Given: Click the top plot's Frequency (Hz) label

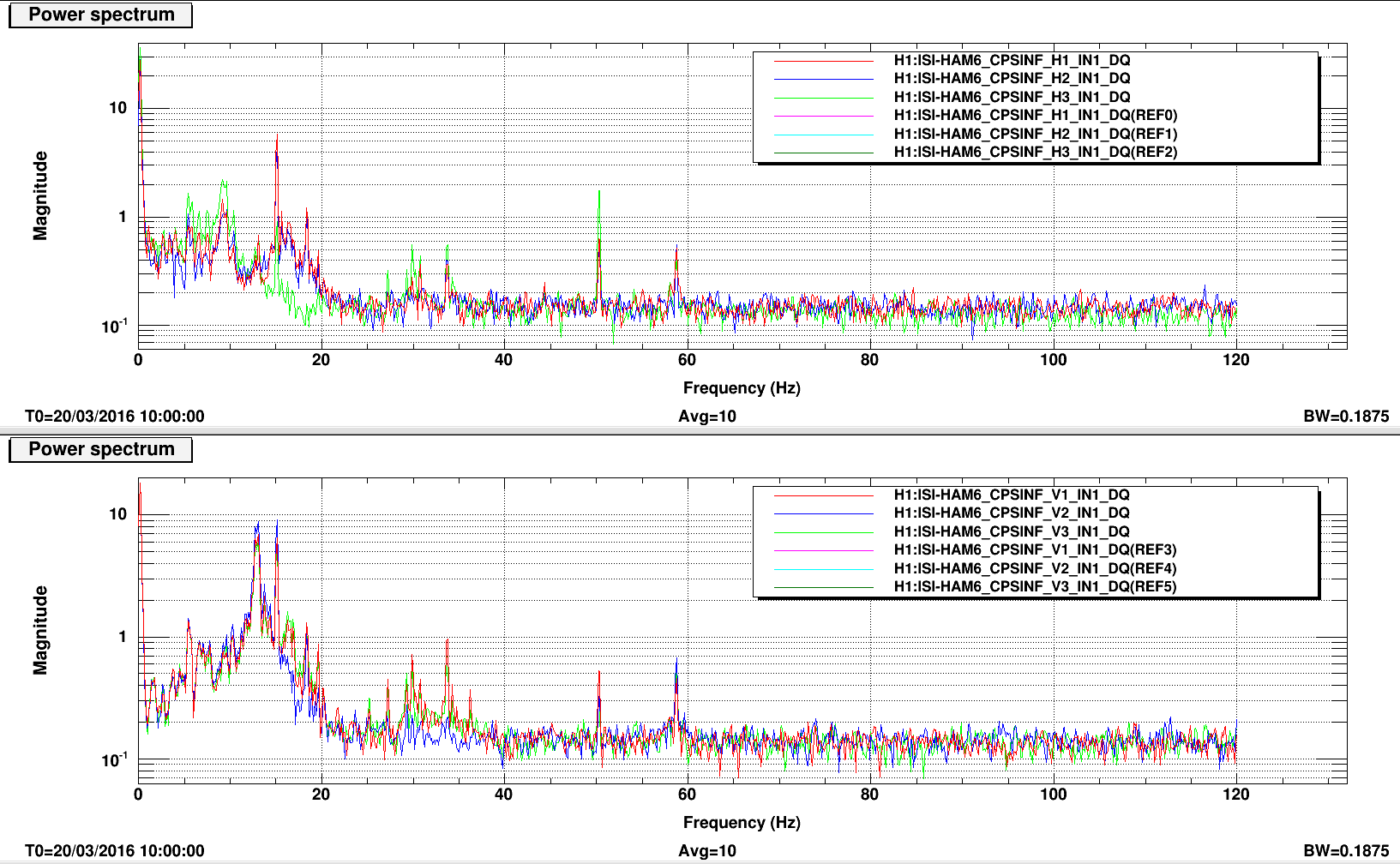Looking at the screenshot, I should (742, 387).
